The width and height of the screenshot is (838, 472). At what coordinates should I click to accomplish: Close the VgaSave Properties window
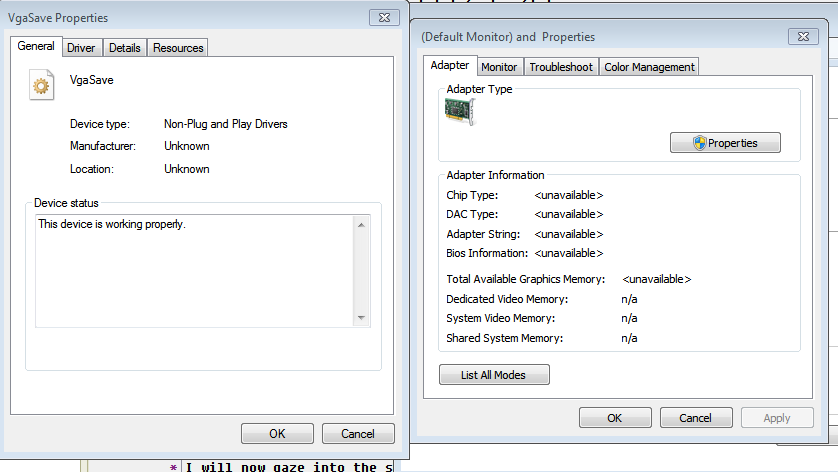[x=384, y=18]
